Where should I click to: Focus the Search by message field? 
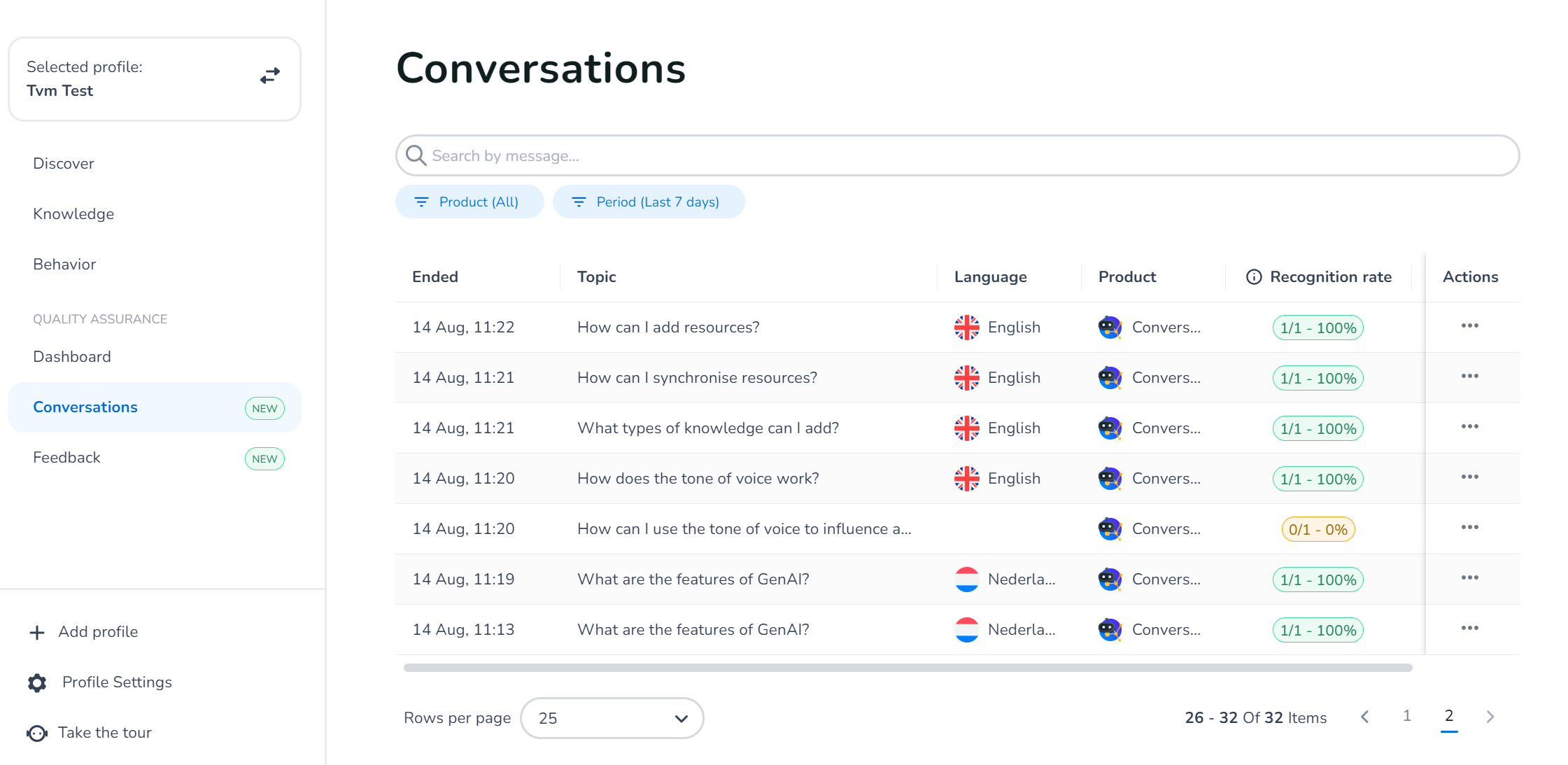click(957, 155)
